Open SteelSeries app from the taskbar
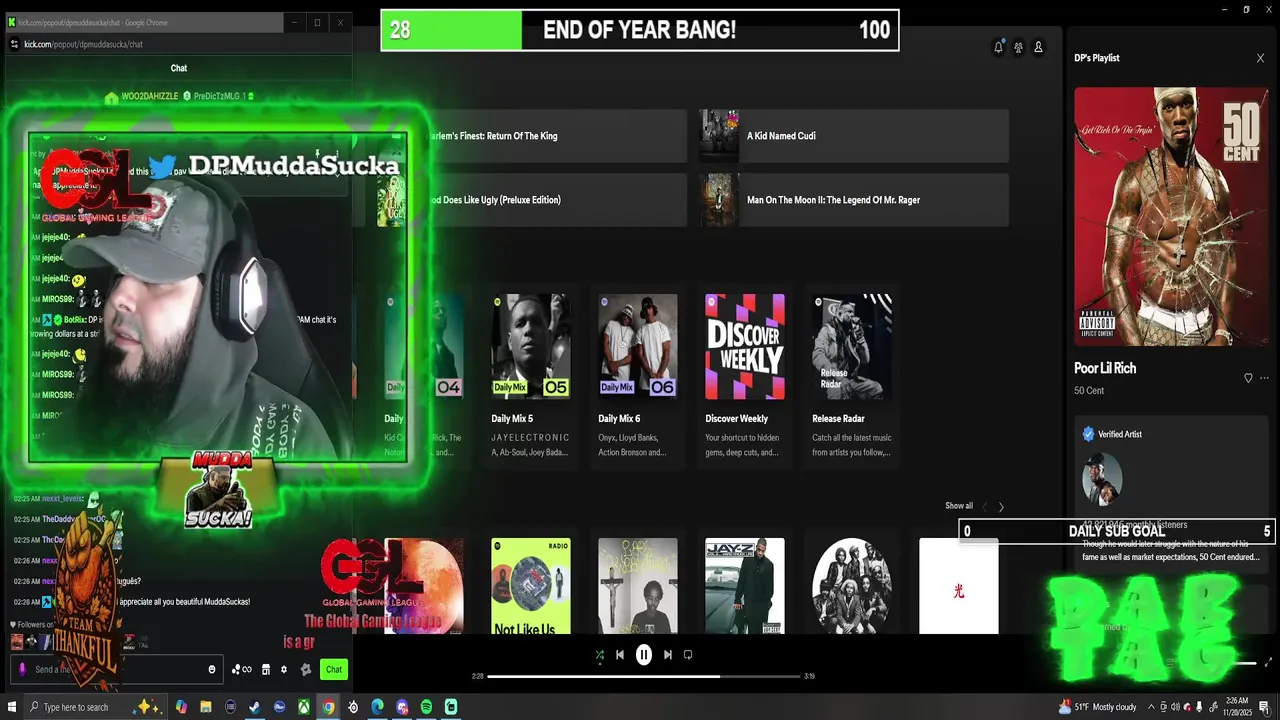Viewport: 1280px width, 720px height. click(353, 707)
